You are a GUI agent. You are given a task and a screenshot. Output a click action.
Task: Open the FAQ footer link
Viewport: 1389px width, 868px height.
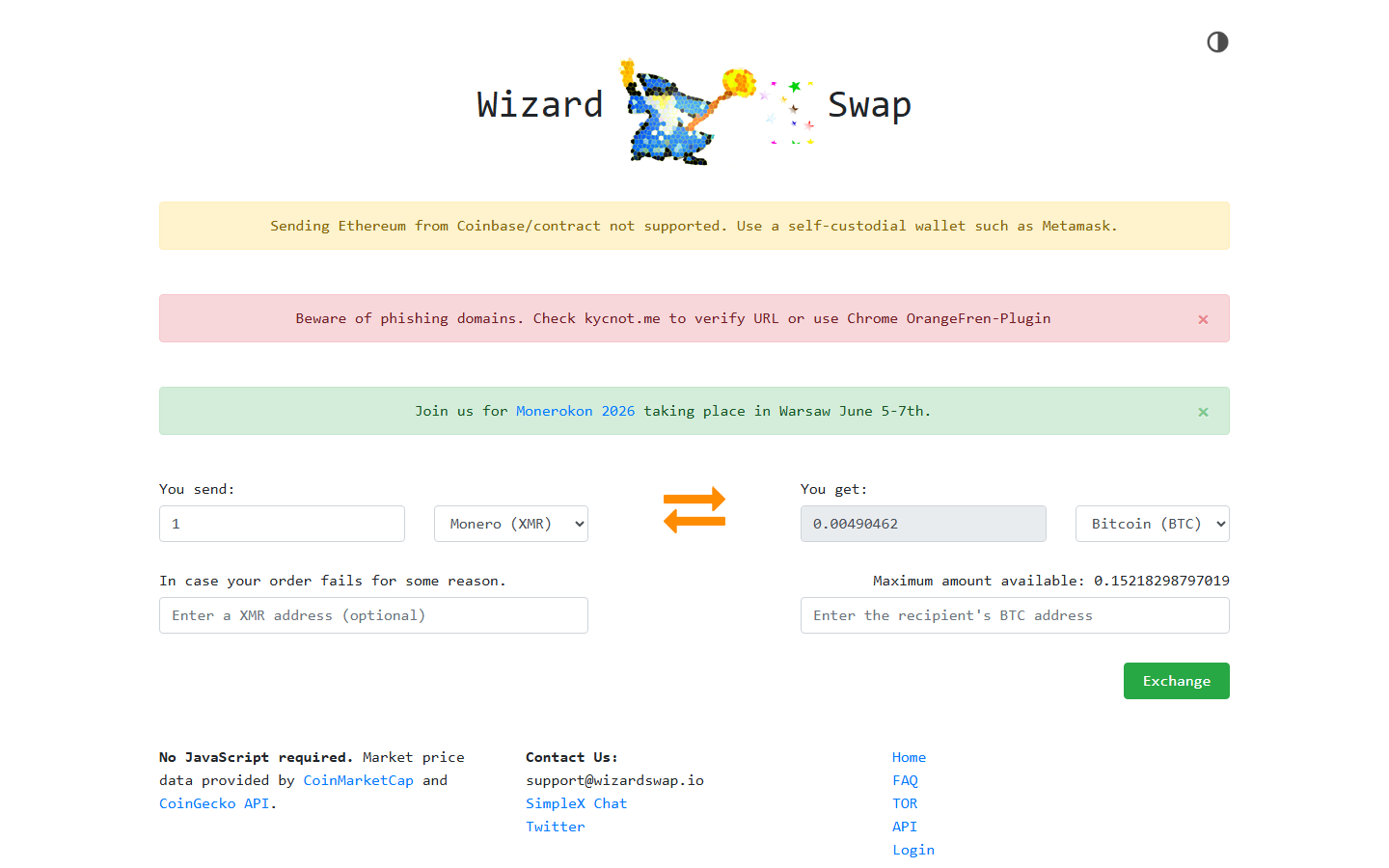pos(905,780)
